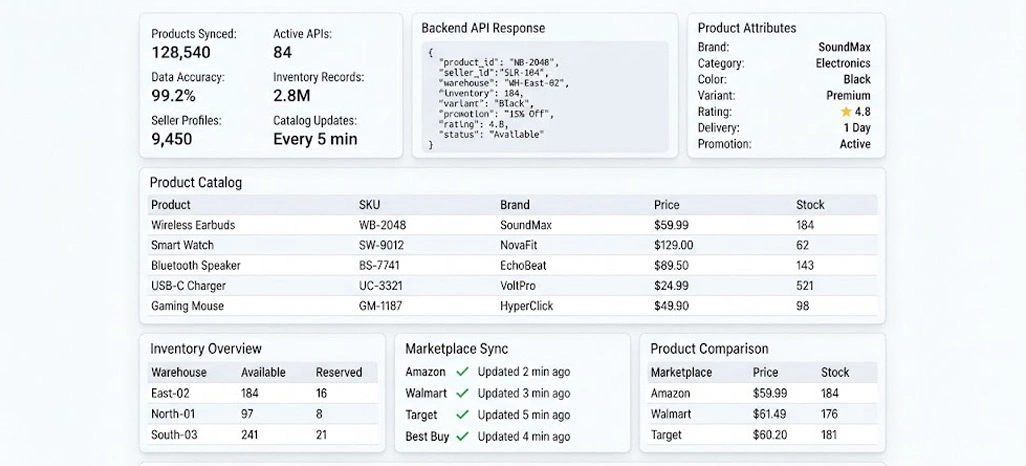Select the USB-C Charger product row
This screenshot has height=466, width=1026.
512,286
